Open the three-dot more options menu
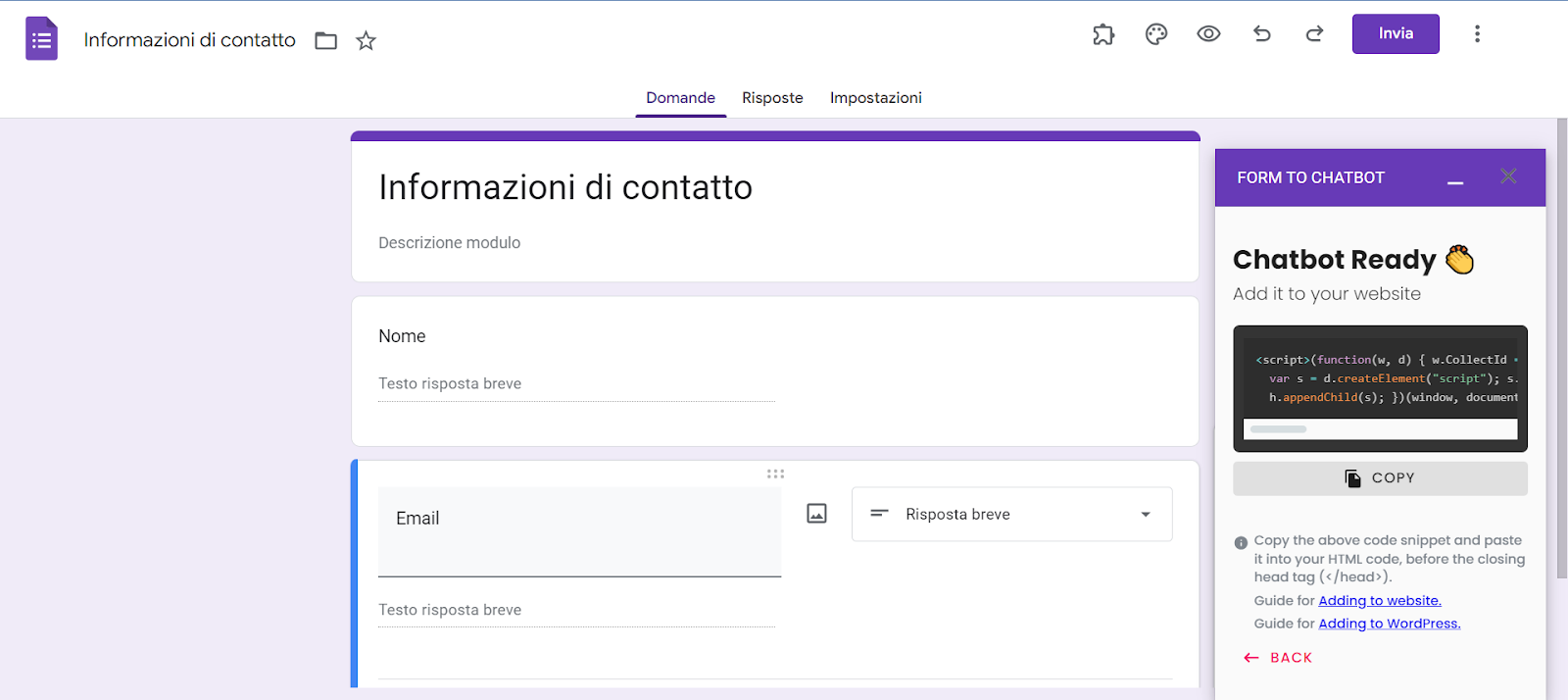Screen dimensions: 1568x700 pos(1477,34)
